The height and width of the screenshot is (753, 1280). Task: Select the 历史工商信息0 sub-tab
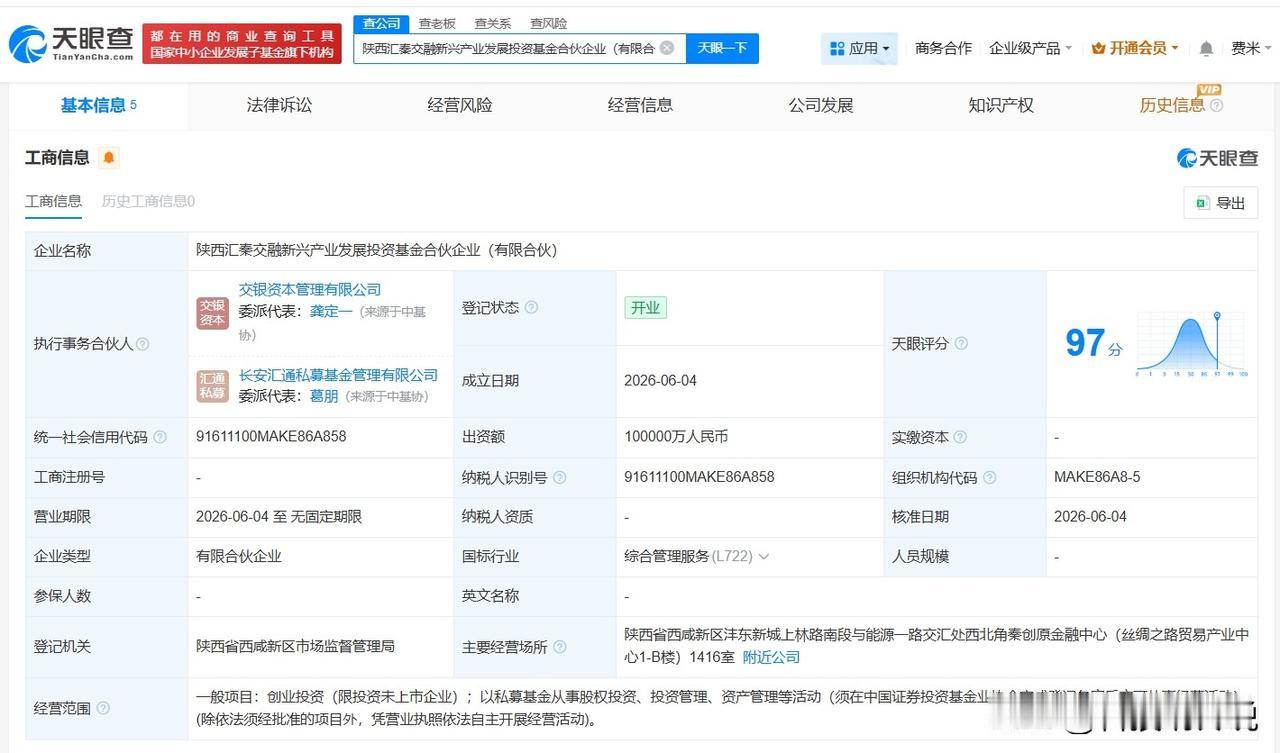pyautogui.click(x=148, y=201)
